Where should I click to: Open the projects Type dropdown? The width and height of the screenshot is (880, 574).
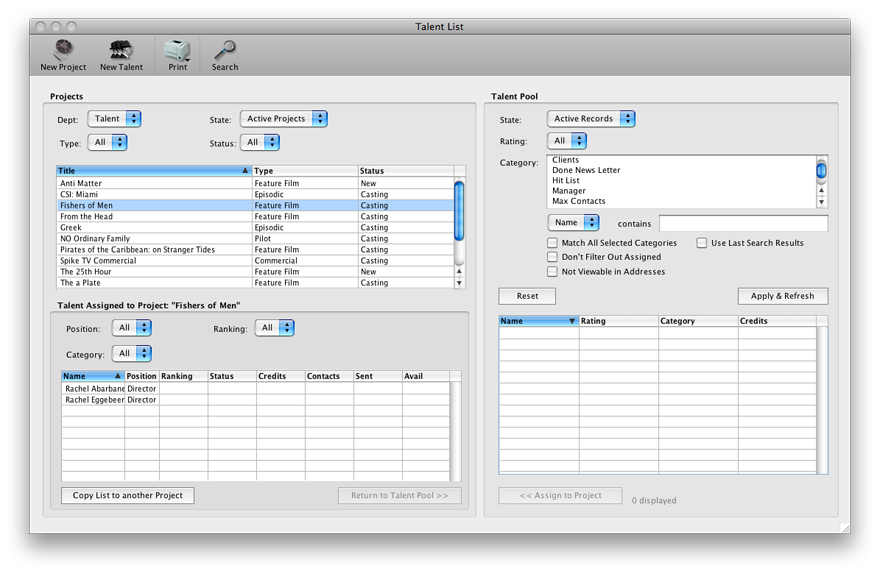click(107, 143)
